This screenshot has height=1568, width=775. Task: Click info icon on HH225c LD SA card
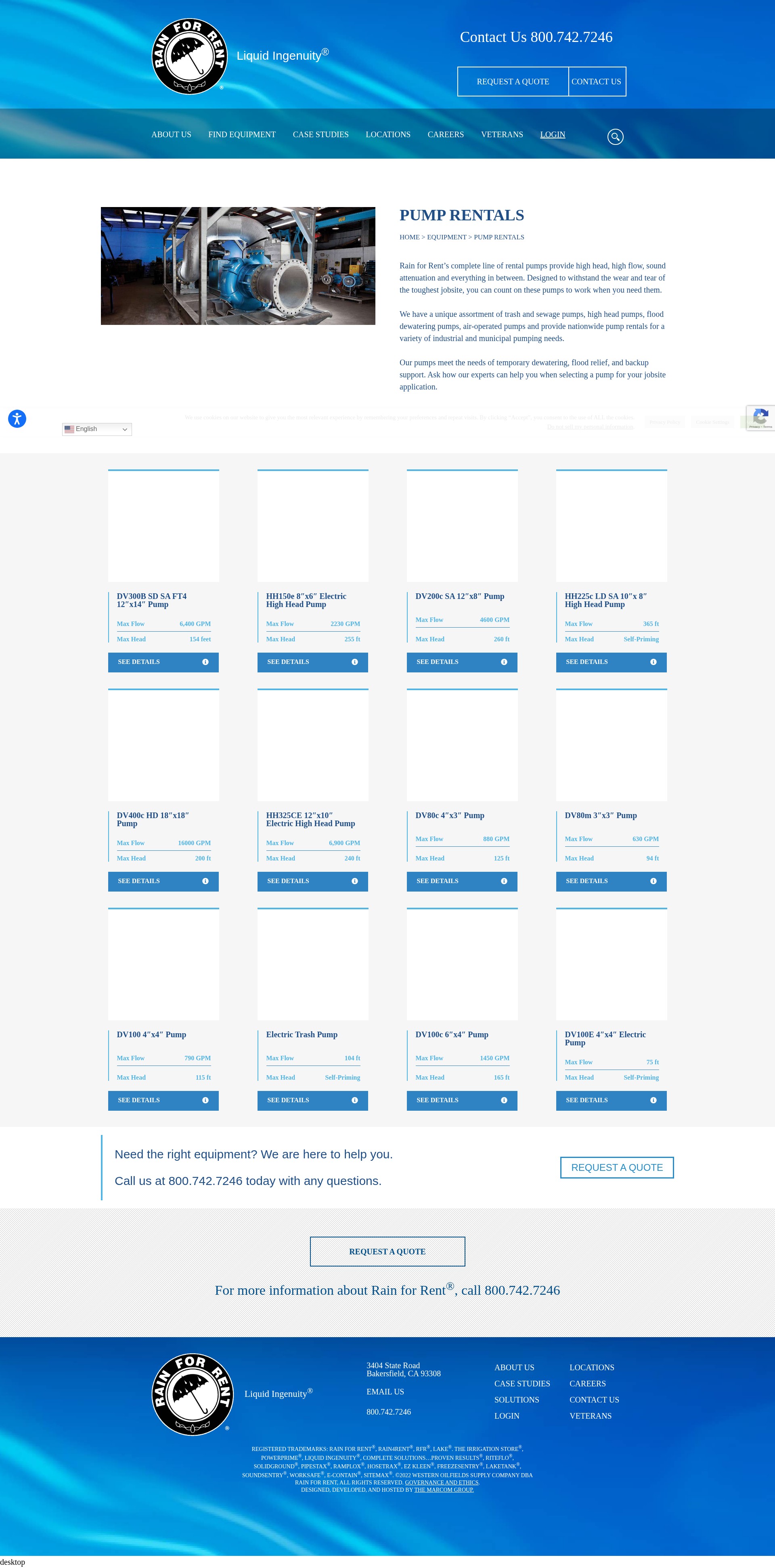point(653,662)
